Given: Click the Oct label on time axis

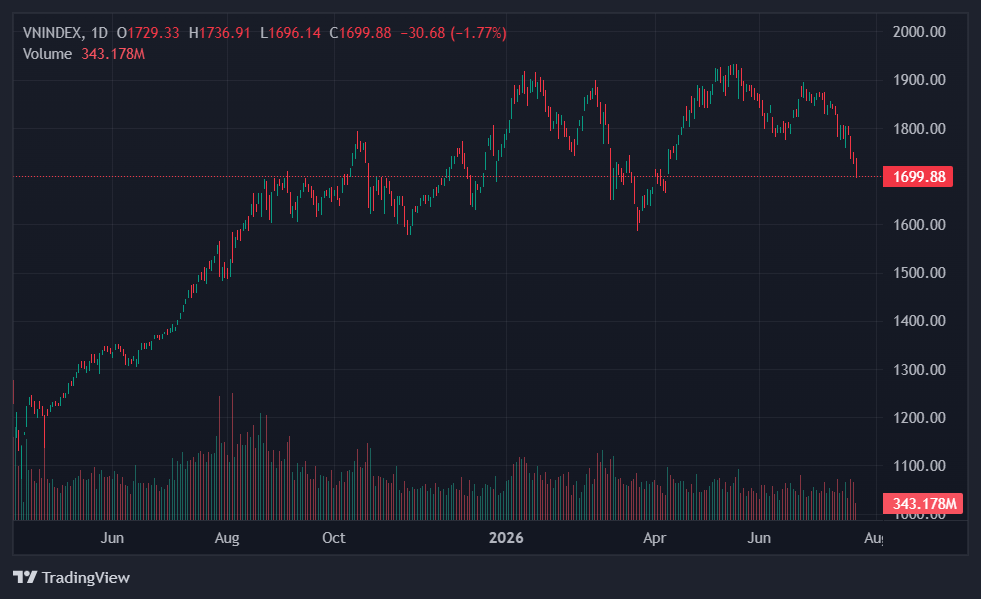Looking at the screenshot, I should (333, 538).
